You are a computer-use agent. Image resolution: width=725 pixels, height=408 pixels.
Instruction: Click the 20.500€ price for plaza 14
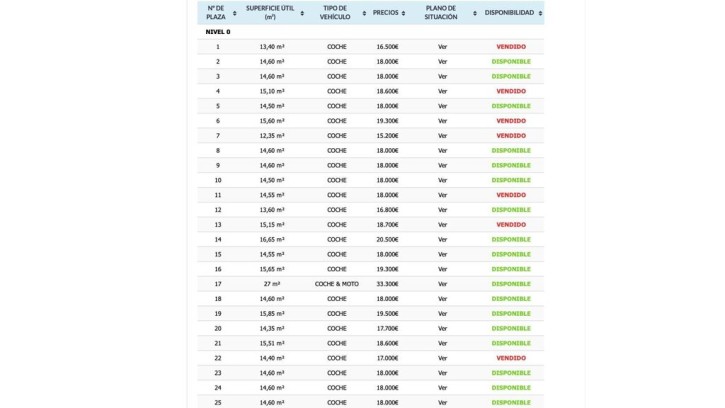[387, 240]
